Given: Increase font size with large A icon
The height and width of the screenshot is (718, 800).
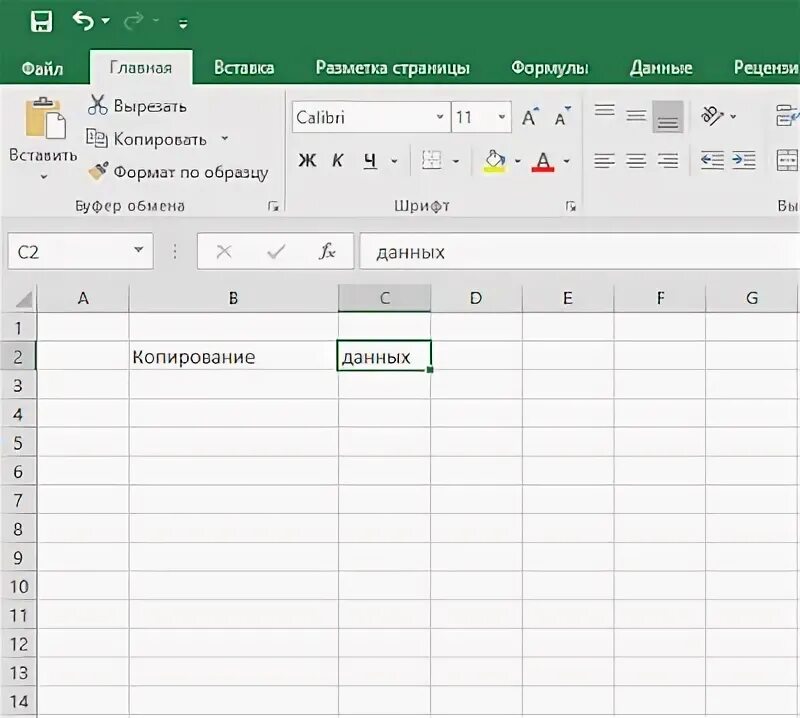Looking at the screenshot, I should click(530, 117).
